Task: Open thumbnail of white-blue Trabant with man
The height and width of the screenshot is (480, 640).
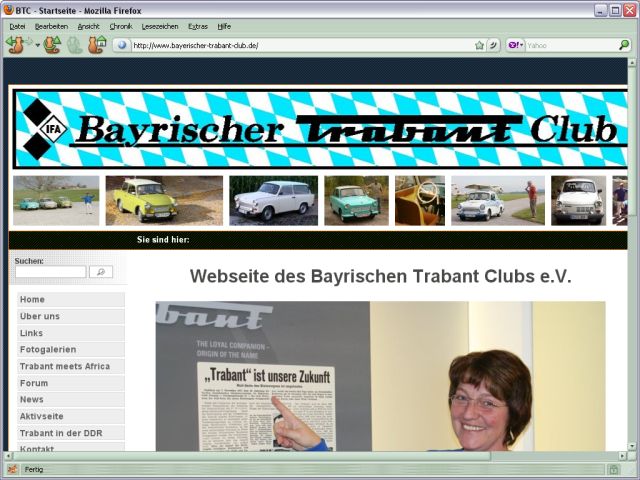Action: [498, 200]
